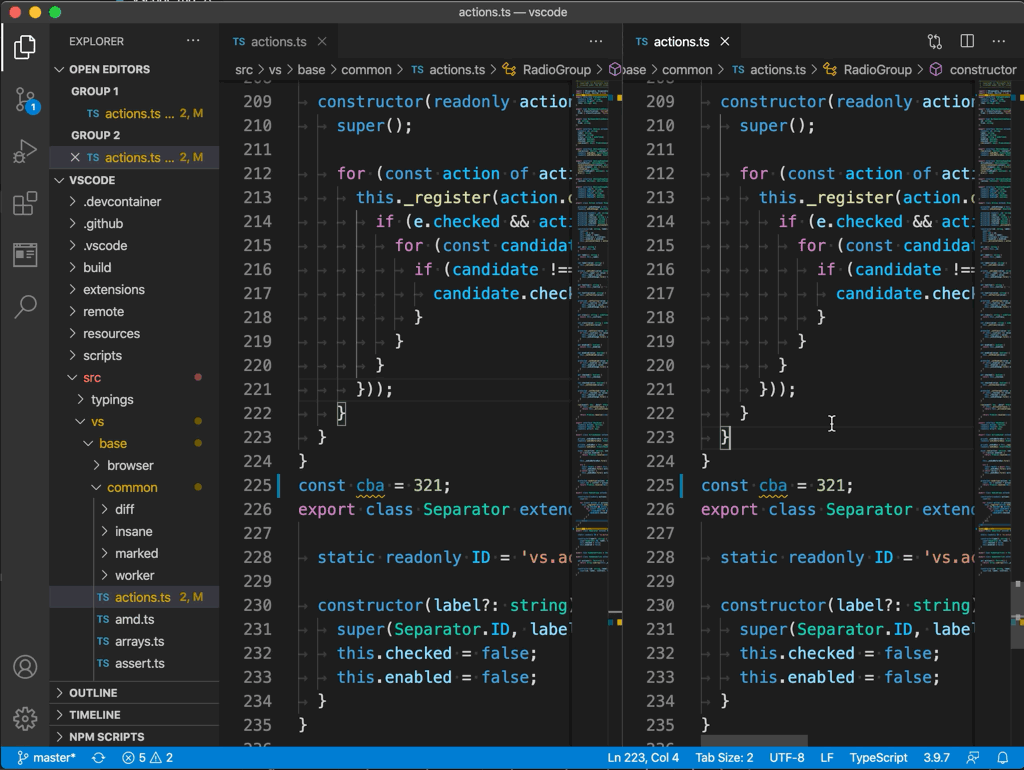
Task: Expand the extensions folder
Action: (x=113, y=289)
